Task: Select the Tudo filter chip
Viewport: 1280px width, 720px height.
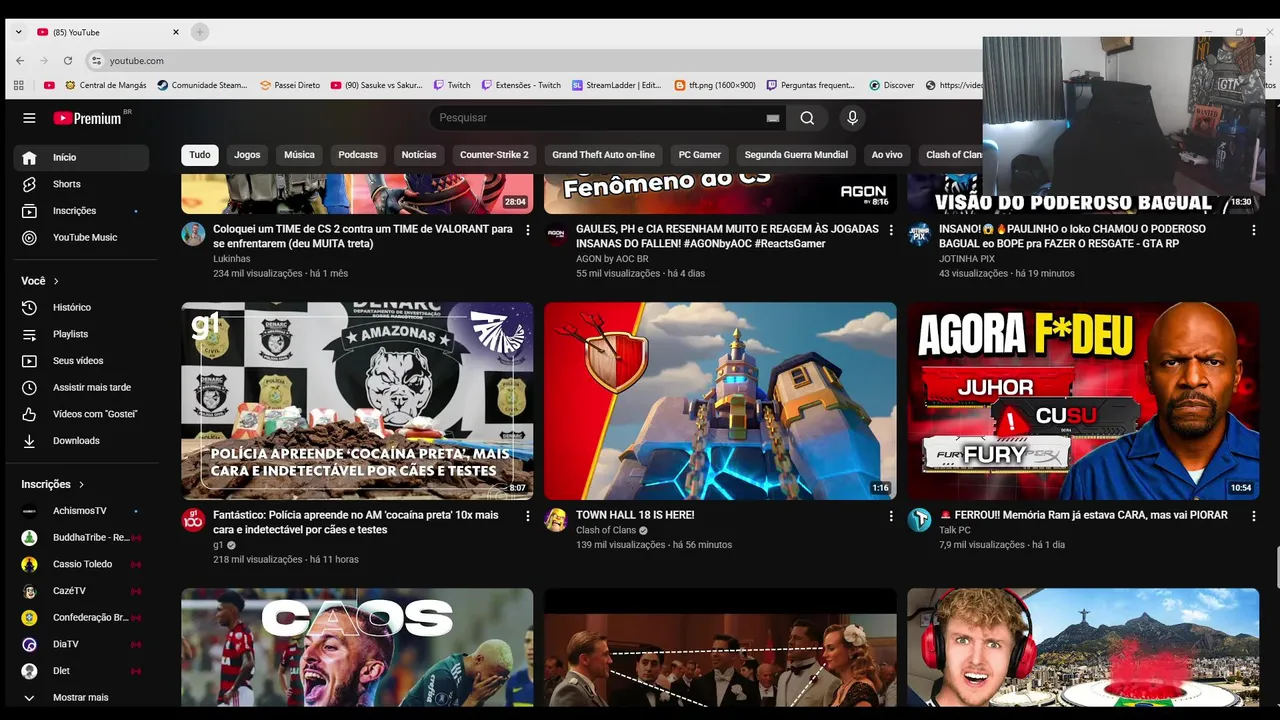Action: point(200,155)
